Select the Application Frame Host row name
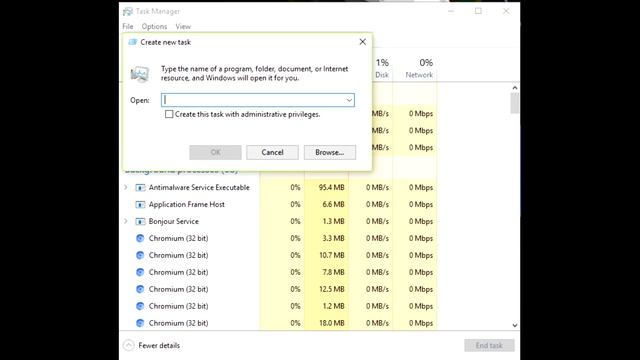This screenshot has height=360, width=640. click(x=187, y=204)
